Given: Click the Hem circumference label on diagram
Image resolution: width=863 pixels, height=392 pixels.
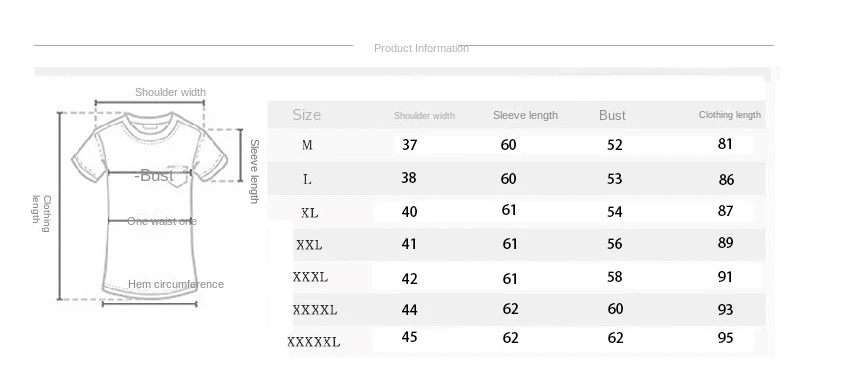Looking at the screenshot, I should click(176, 284).
